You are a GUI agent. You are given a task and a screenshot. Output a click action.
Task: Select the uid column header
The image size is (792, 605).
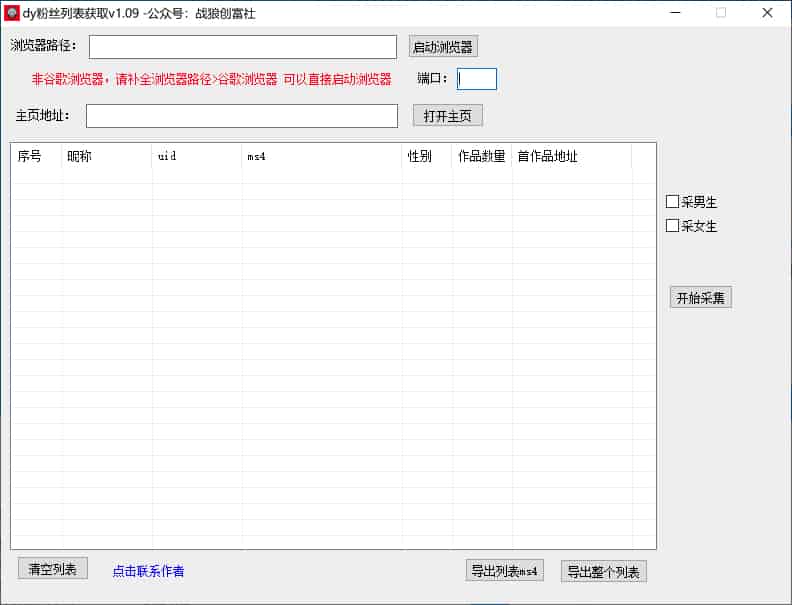[196, 156]
